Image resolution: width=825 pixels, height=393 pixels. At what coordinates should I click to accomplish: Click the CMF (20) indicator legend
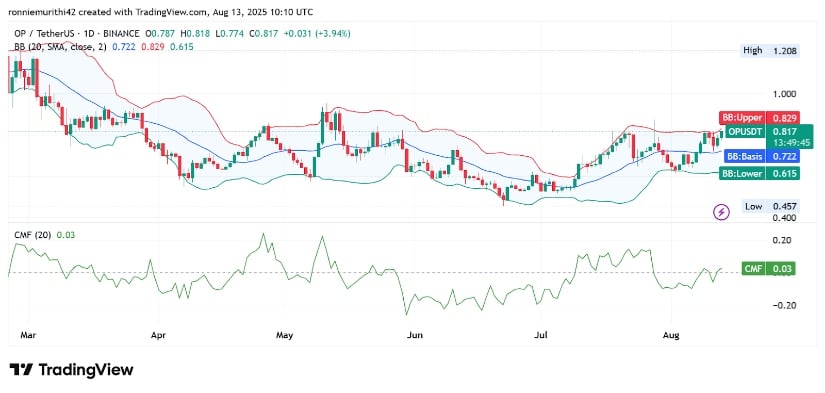33,235
